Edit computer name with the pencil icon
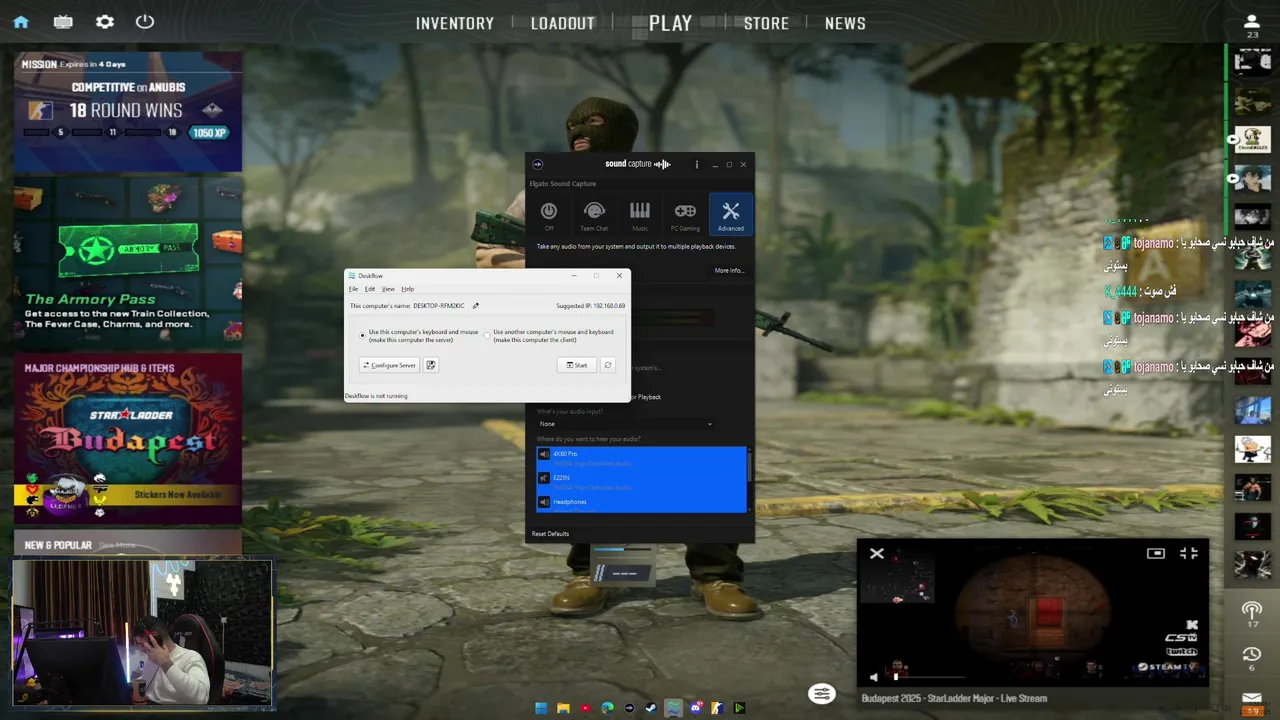 [x=476, y=306]
